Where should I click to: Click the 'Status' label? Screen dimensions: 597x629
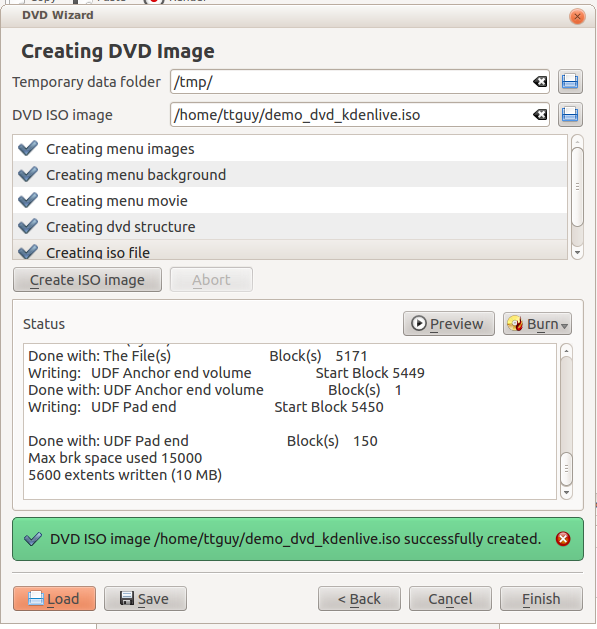pyautogui.click(x=44, y=324)
